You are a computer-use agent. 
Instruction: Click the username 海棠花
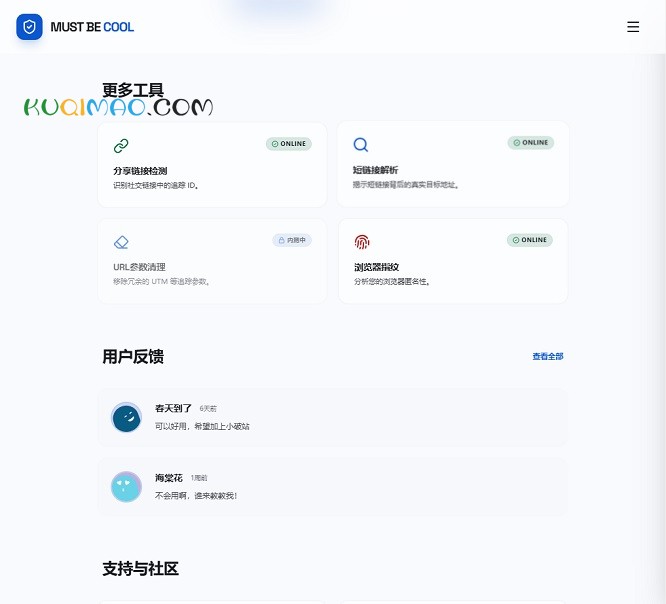[169, 478]
